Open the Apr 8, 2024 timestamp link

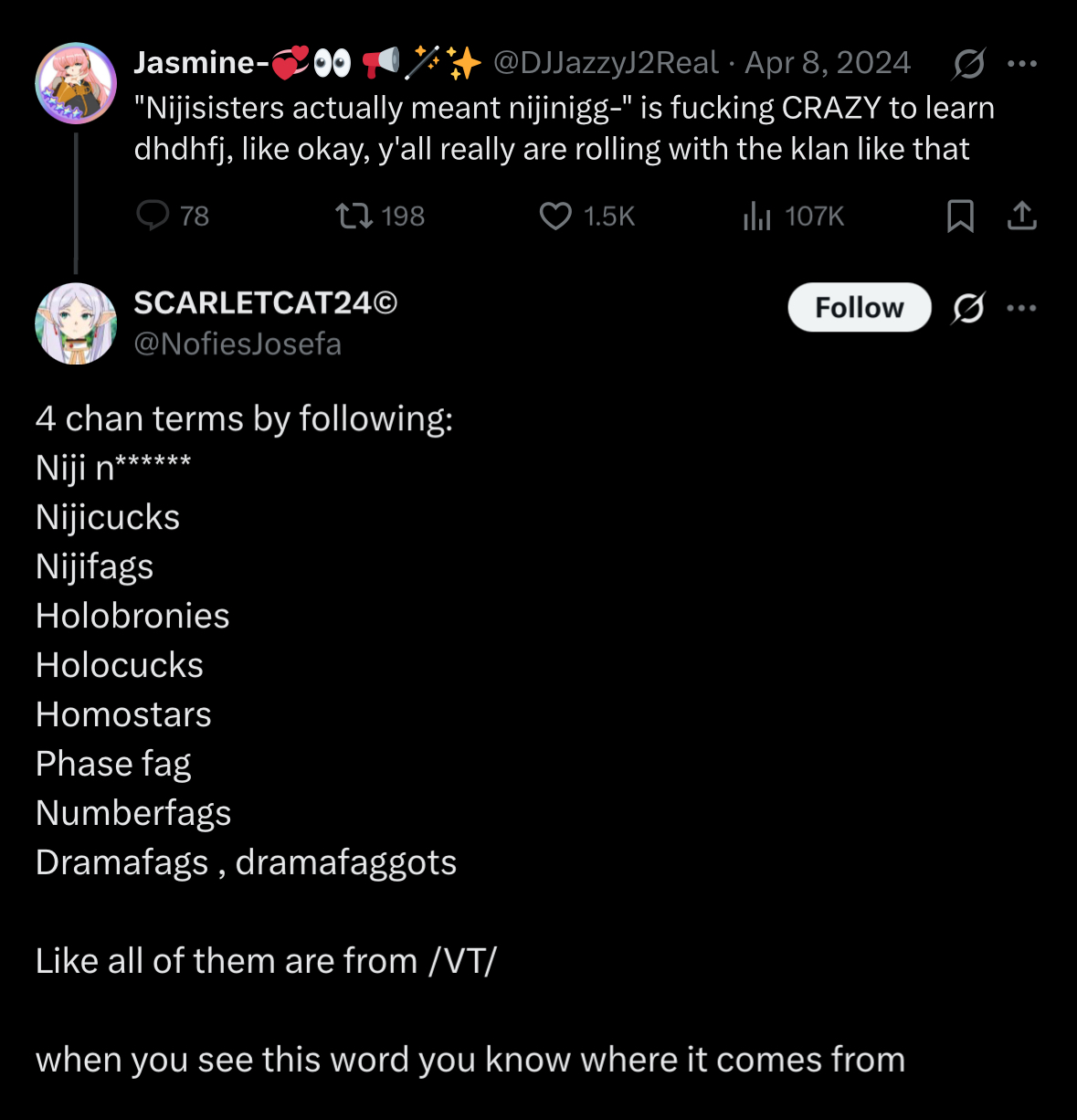click(x=828, y=62)
